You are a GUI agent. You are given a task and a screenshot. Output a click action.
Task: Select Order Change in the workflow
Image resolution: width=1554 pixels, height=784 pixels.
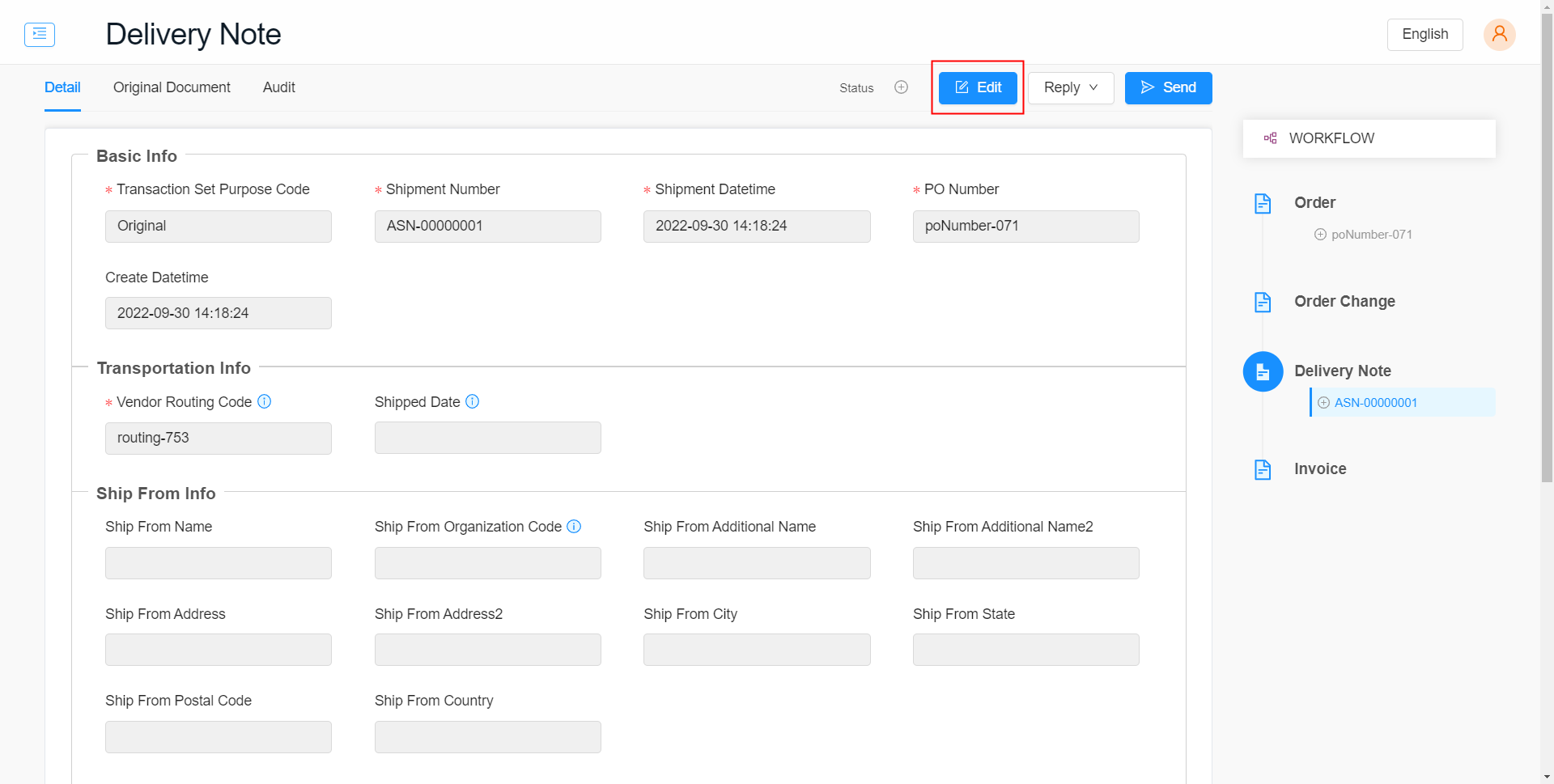pos(1344,302)
